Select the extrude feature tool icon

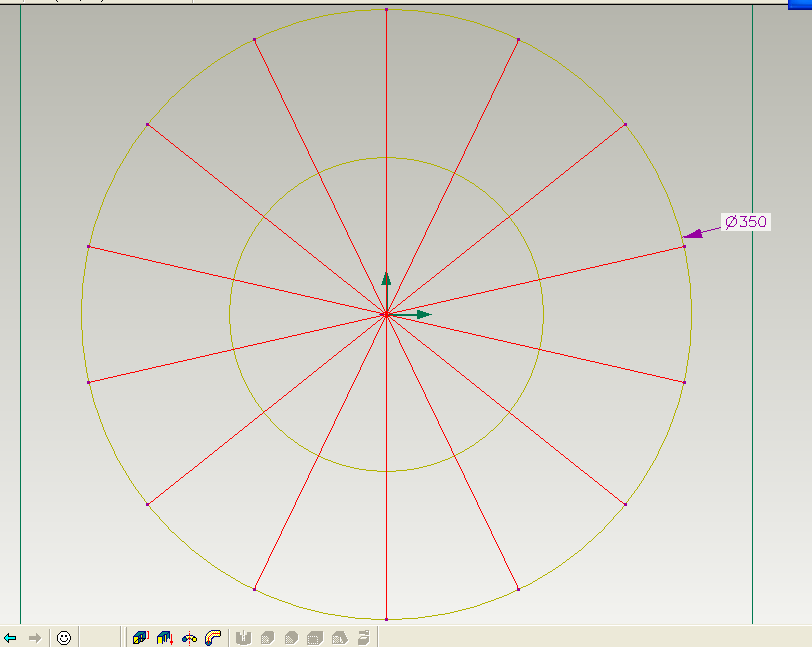(140, 635)
